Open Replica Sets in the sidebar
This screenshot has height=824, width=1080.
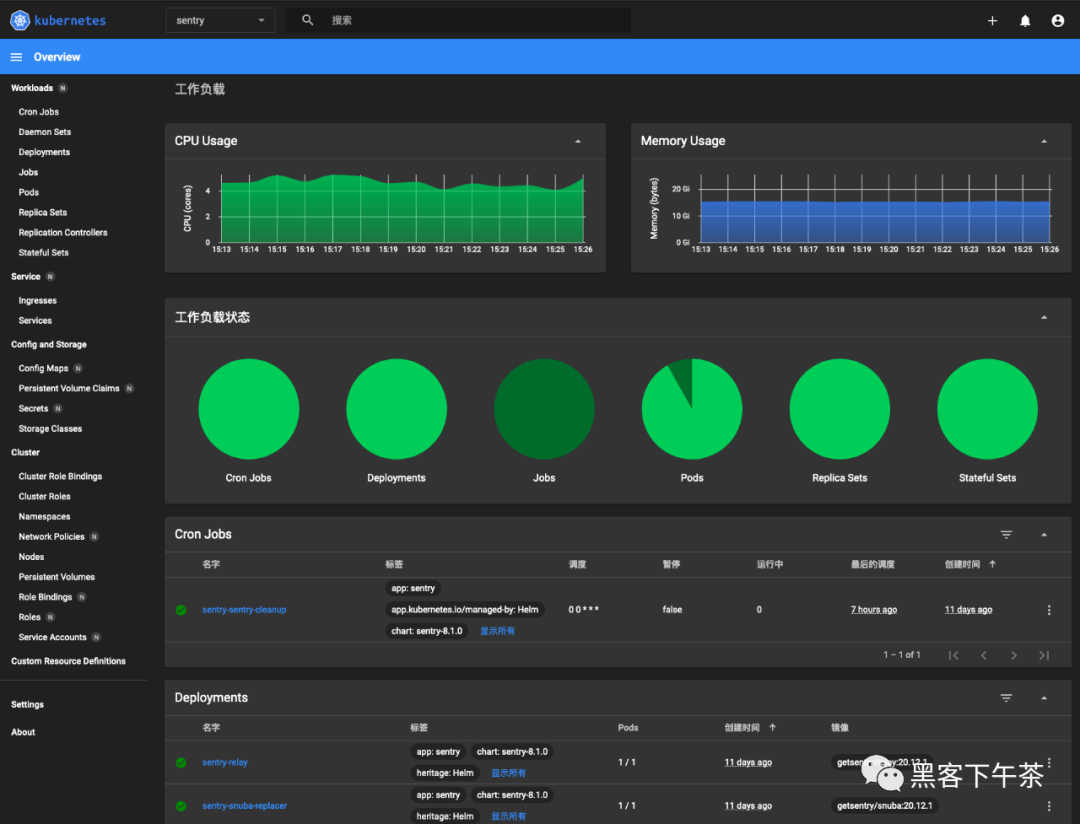coord(43,212)
